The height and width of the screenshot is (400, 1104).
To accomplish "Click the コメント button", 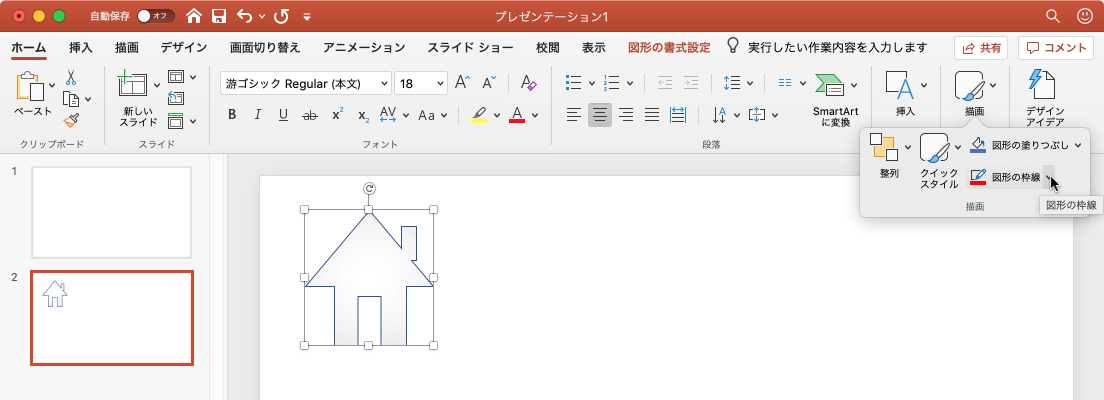I will coord(1055,48).
